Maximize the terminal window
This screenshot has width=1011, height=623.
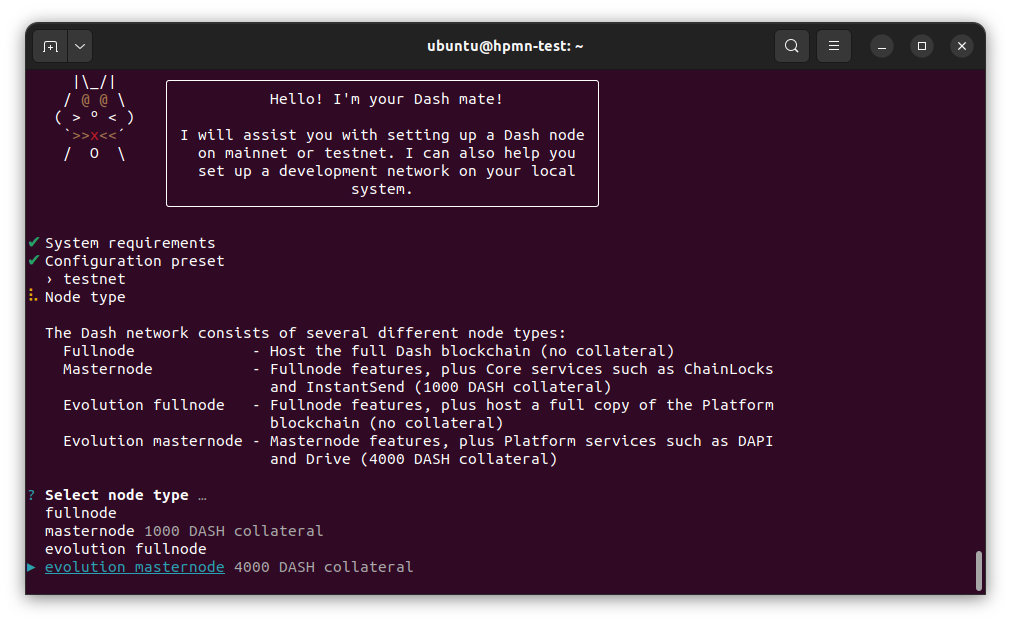click(921, 46)
